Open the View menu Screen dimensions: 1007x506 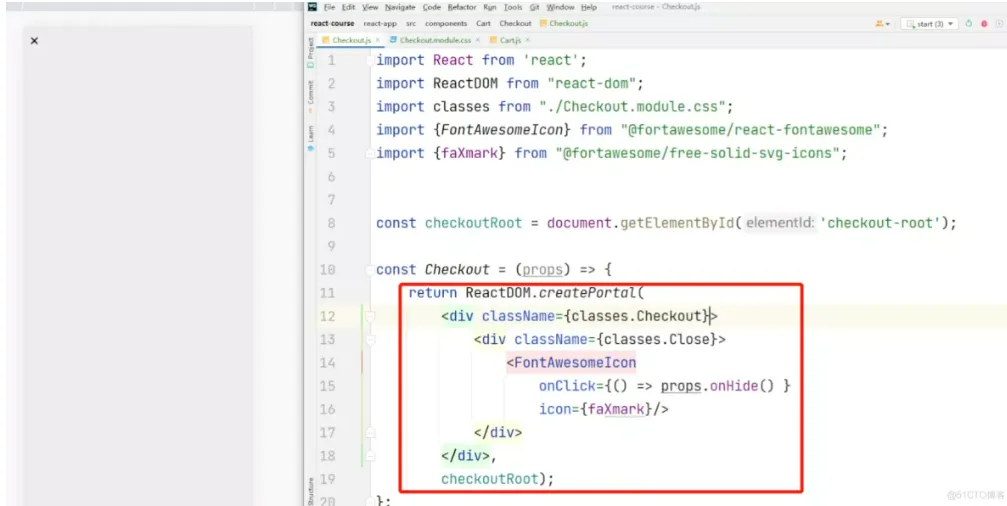point(370,8)
